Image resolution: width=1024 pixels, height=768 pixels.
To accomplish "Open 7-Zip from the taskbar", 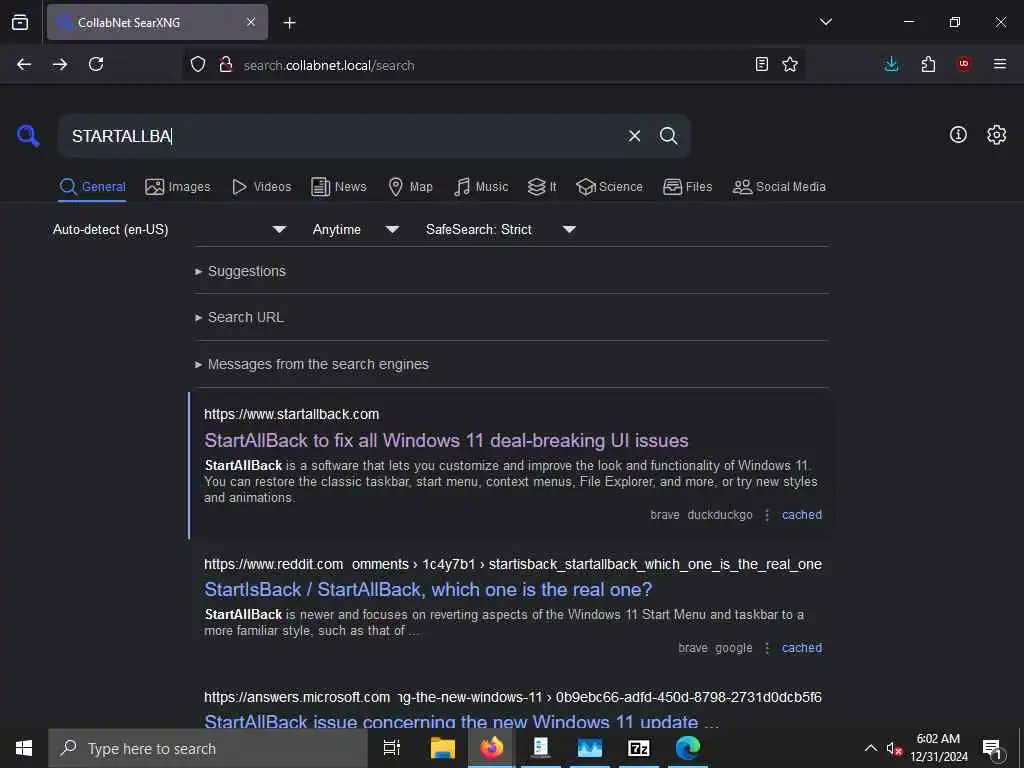I will (x=638, y=748).
